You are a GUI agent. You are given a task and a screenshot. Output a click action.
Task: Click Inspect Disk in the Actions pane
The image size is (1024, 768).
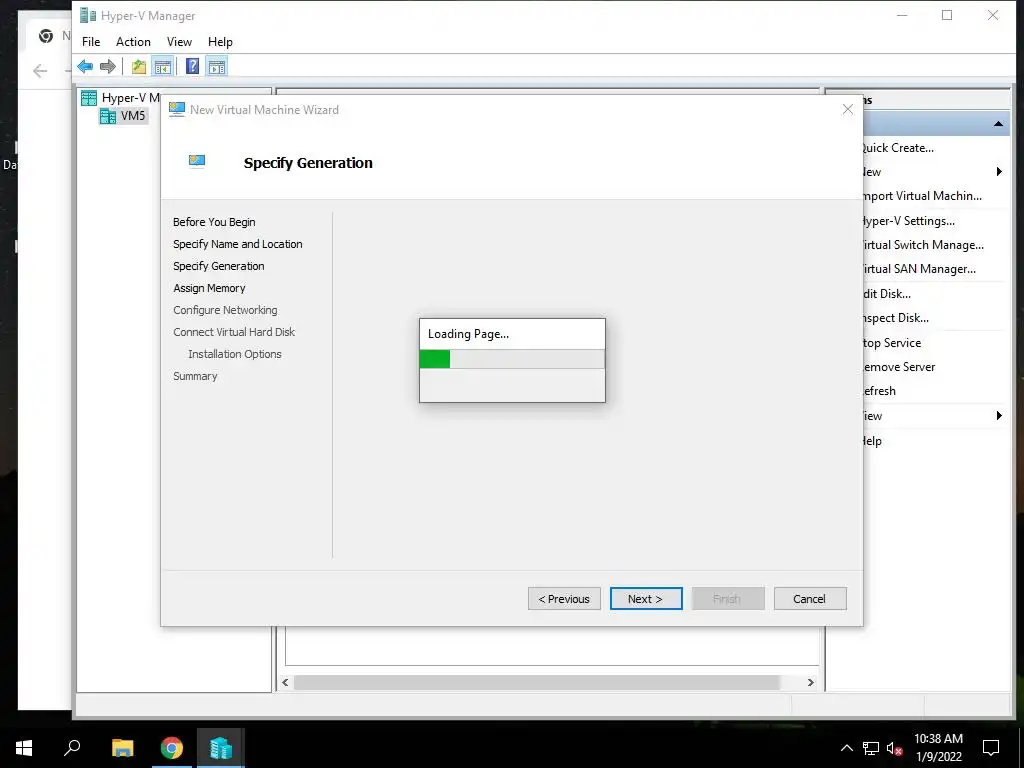click(x=895, y=318)
